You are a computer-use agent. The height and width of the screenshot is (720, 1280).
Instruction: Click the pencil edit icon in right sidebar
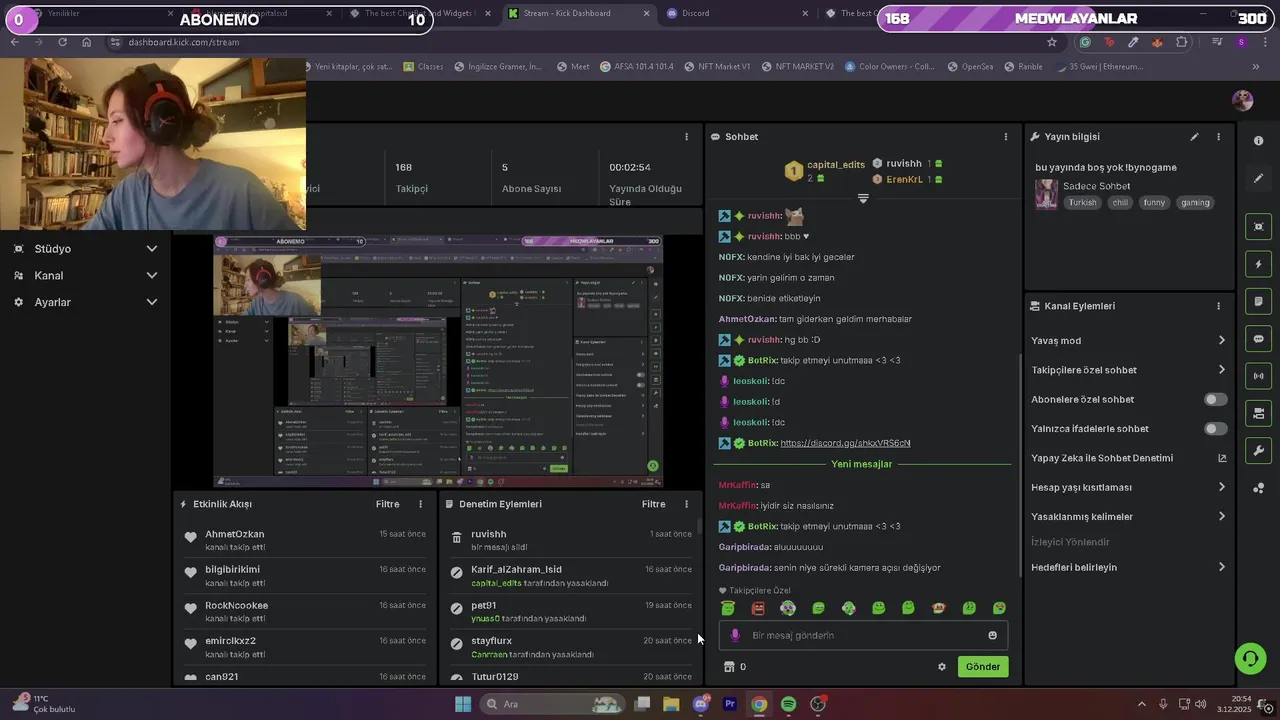pos(1258,178)
